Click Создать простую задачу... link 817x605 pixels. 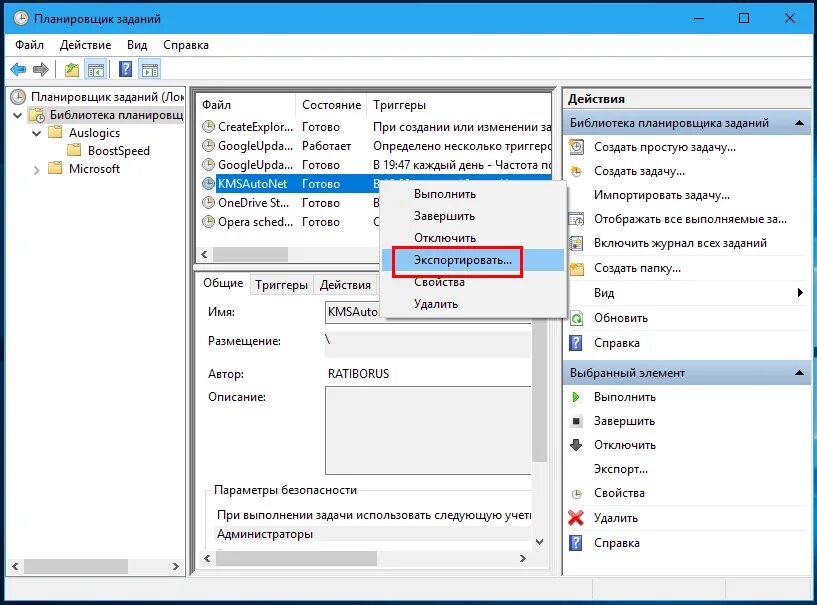[665, 147]
